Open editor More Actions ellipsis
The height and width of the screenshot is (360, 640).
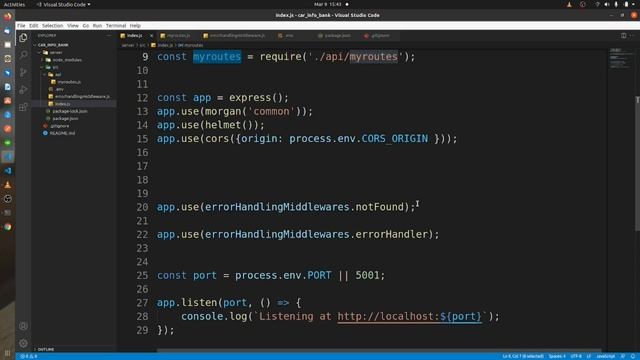click(632, 36)
